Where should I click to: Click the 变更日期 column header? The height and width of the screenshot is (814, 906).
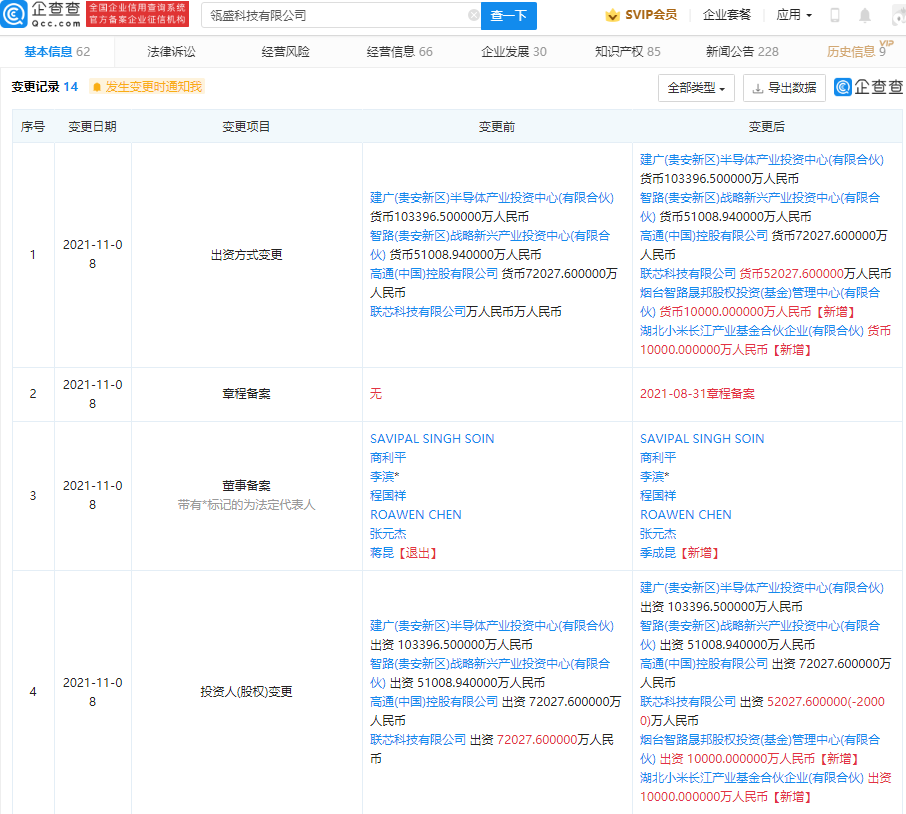92,127
